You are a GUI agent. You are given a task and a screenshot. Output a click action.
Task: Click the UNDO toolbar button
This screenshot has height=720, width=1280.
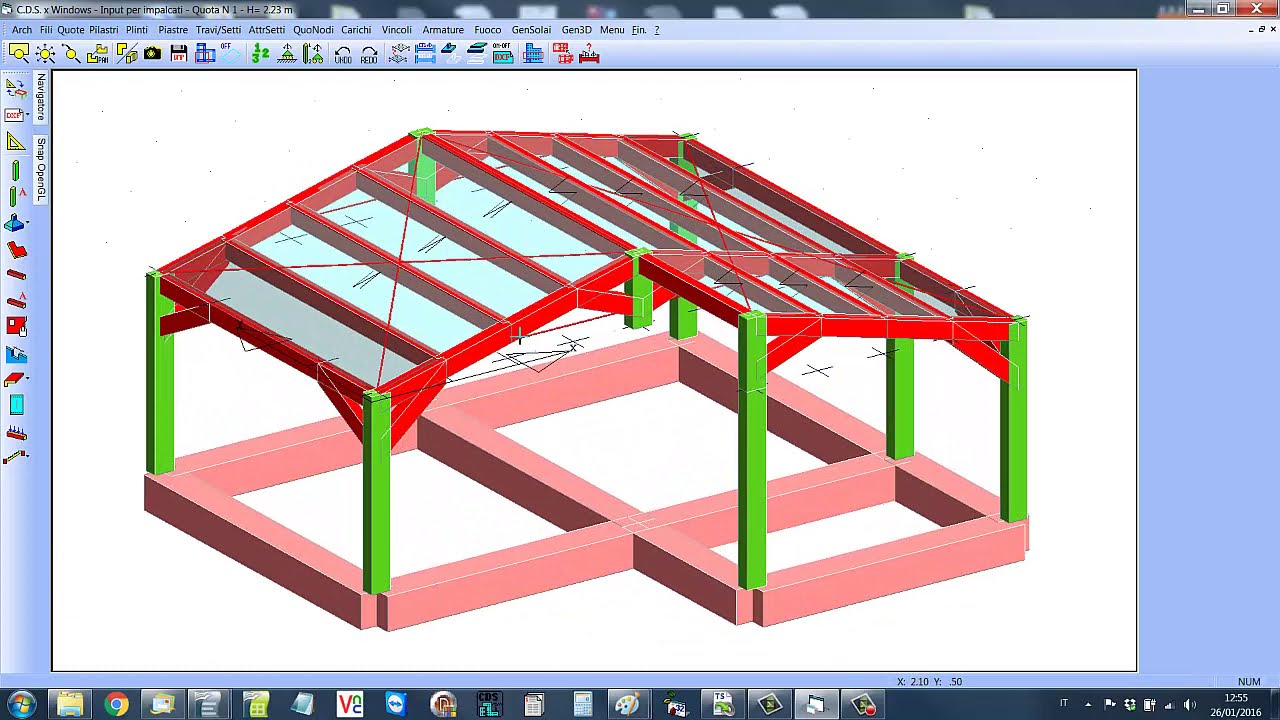click(x=343, y=54)
